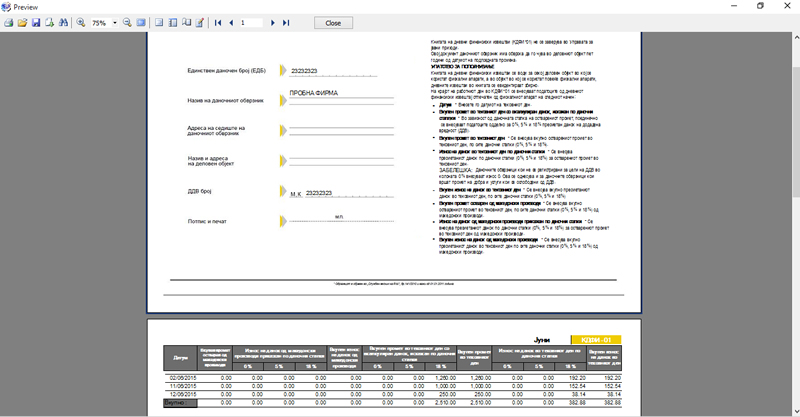Click the ПРОБНА ФИРМА company name text
The width and height of the screenshot is (800, 417).
(314, 93)
